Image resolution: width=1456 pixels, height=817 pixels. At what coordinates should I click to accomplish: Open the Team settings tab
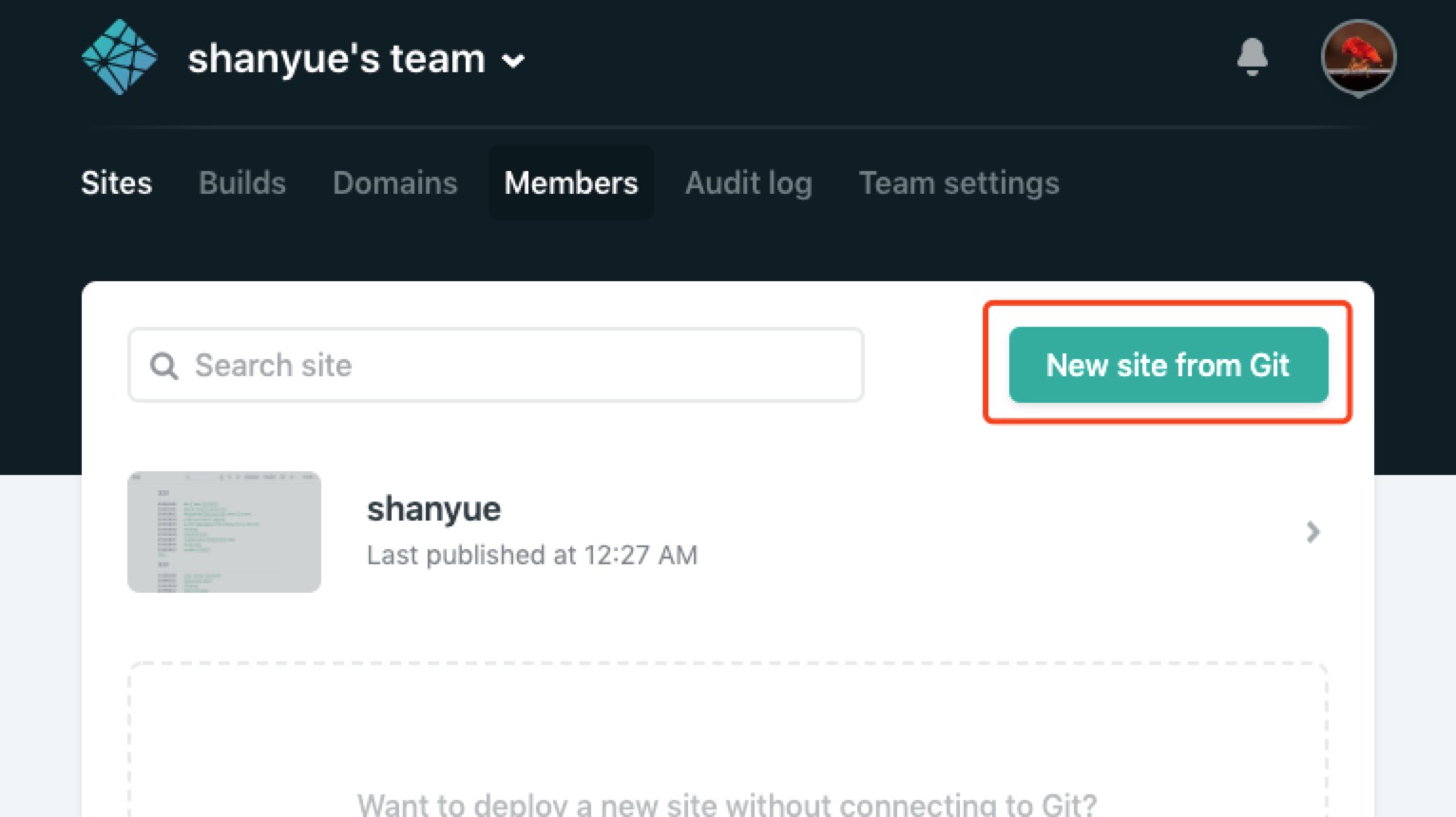[958, 182]
